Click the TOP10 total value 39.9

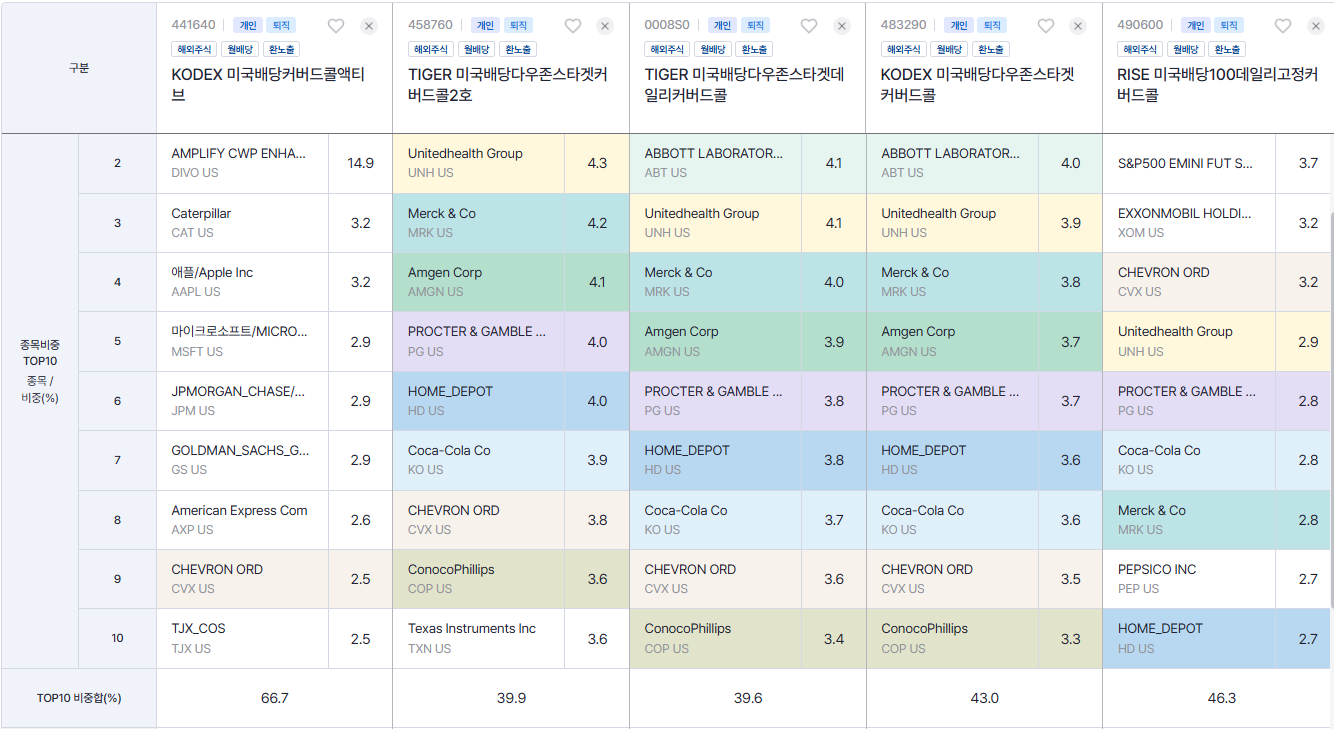(511, 698)
